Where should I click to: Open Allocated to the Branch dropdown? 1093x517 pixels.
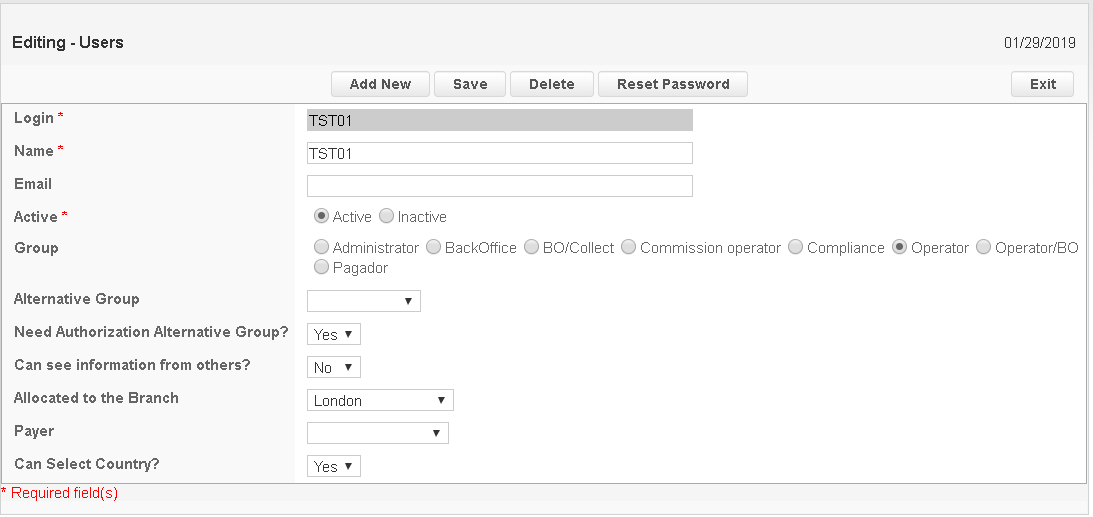point(380,400)
